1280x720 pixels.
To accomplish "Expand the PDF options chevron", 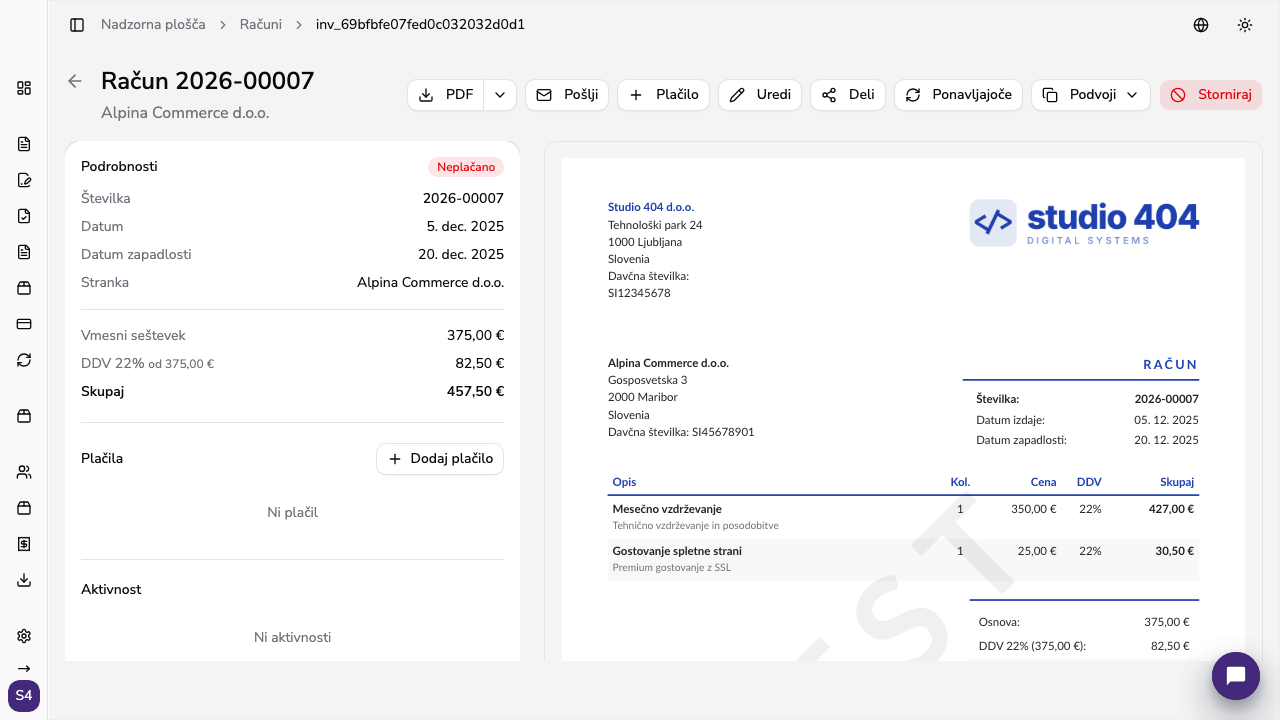I will (x=500, y=95).
